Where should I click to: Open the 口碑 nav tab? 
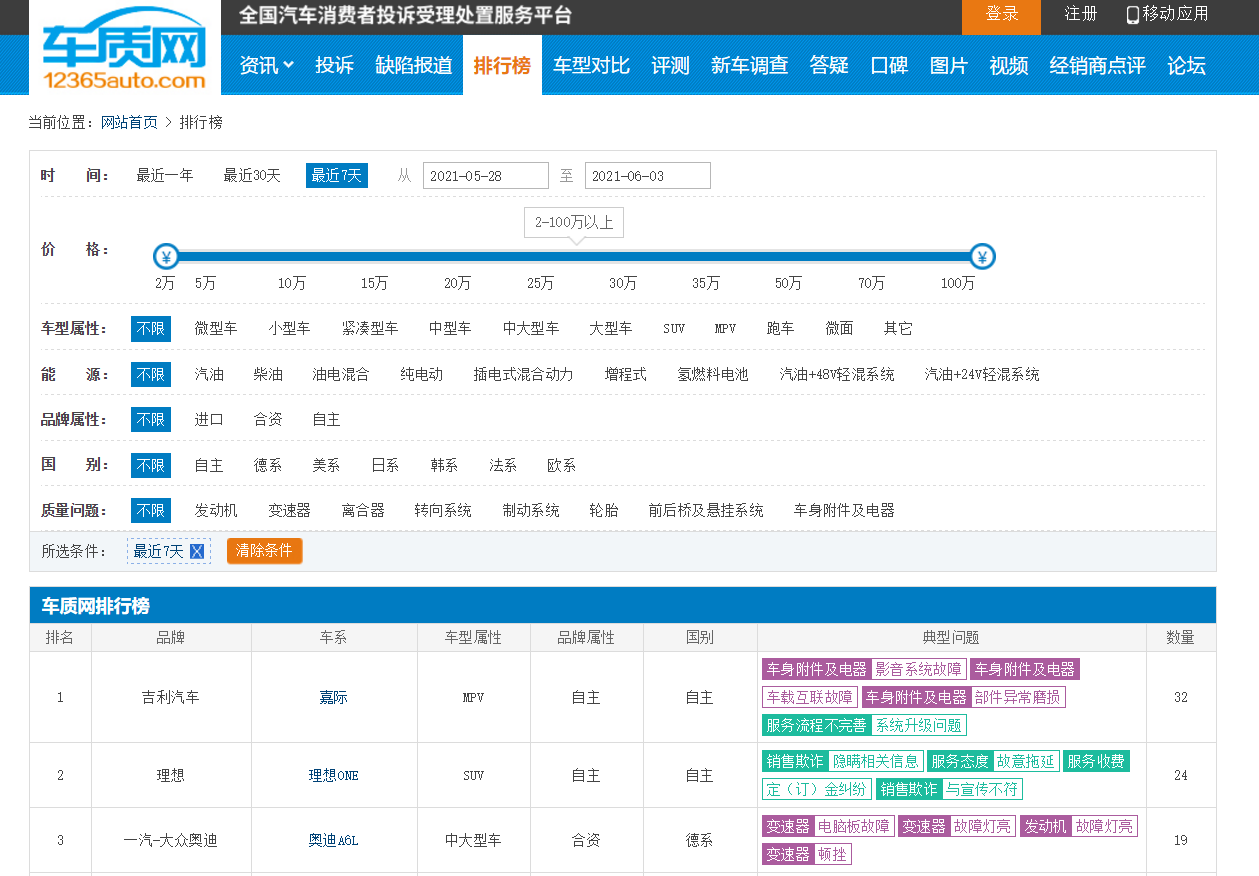tap(889, 65)
